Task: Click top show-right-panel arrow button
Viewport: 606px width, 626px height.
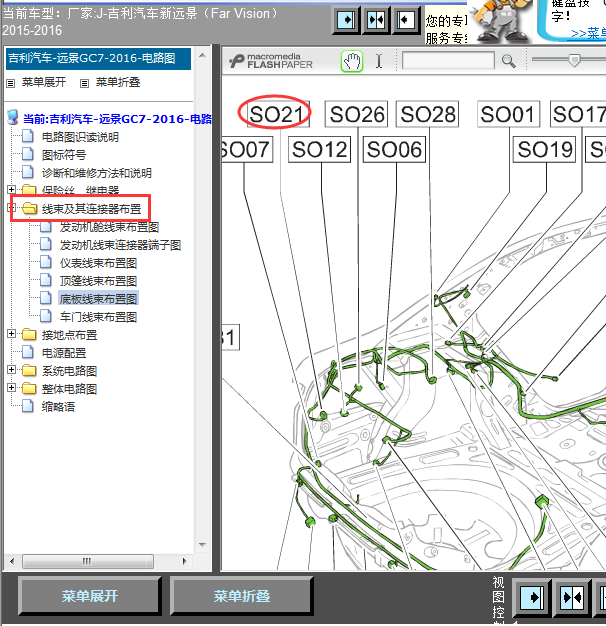Action: (346, 20)
